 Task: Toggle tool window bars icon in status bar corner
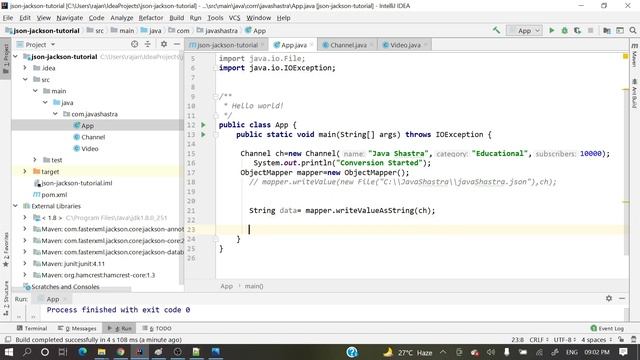(x=7, y=340)
